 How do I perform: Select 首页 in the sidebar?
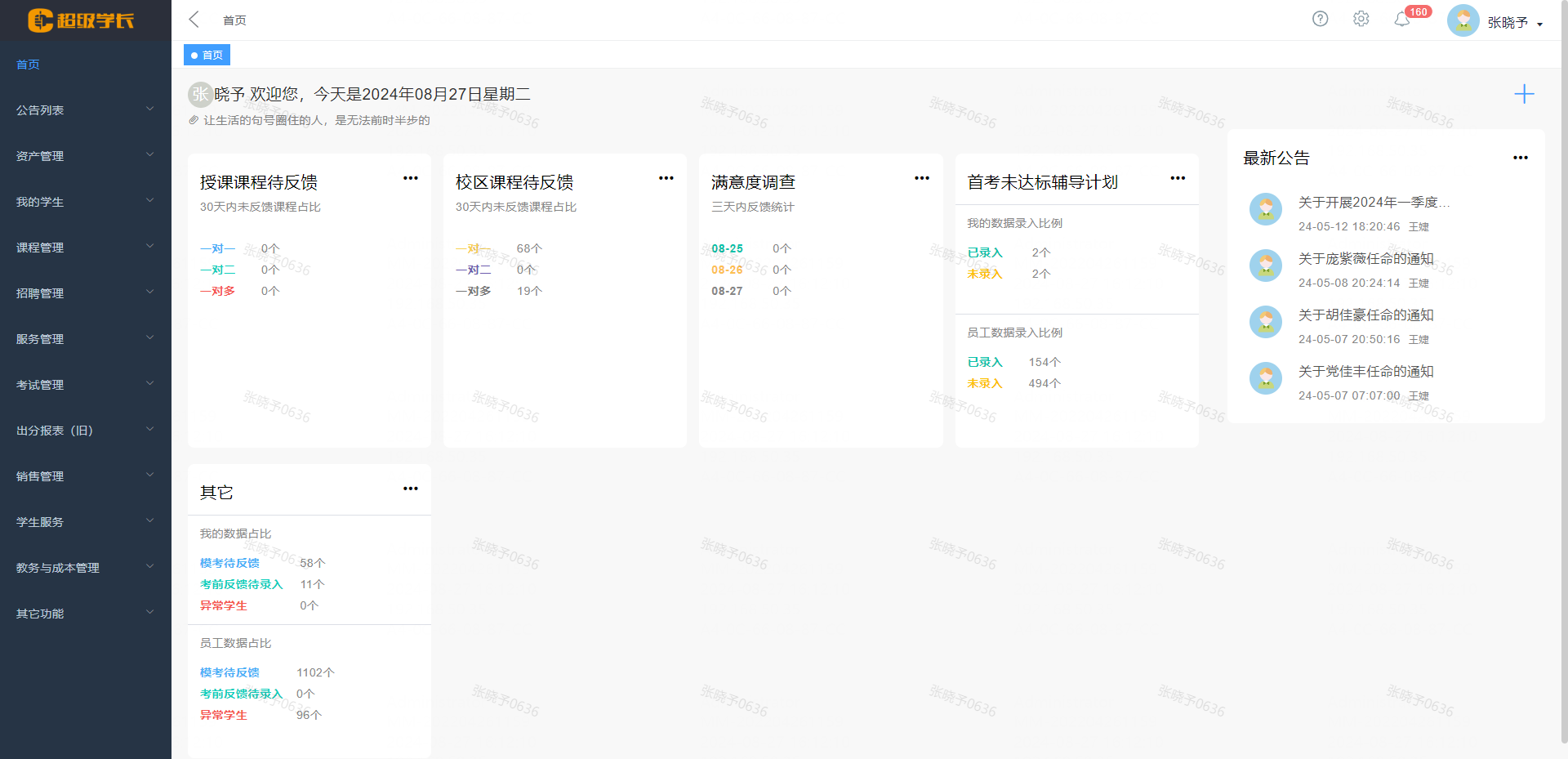[27, 64]
